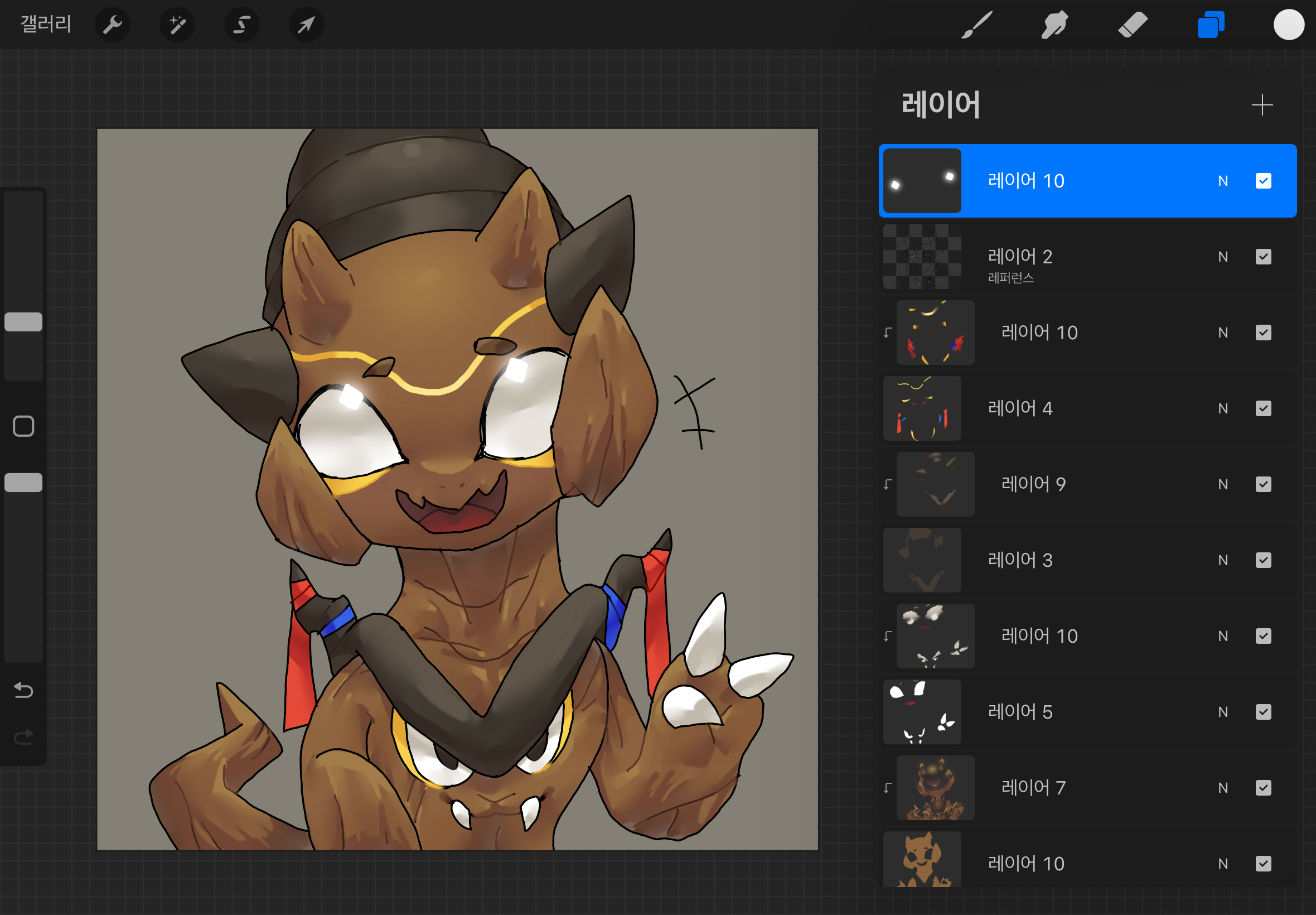The width and height of the screenshot is (1316, 915).
Task: Open blend mode N of 레이어 9
Action: pyautogui.click(x=1223, y=484)
